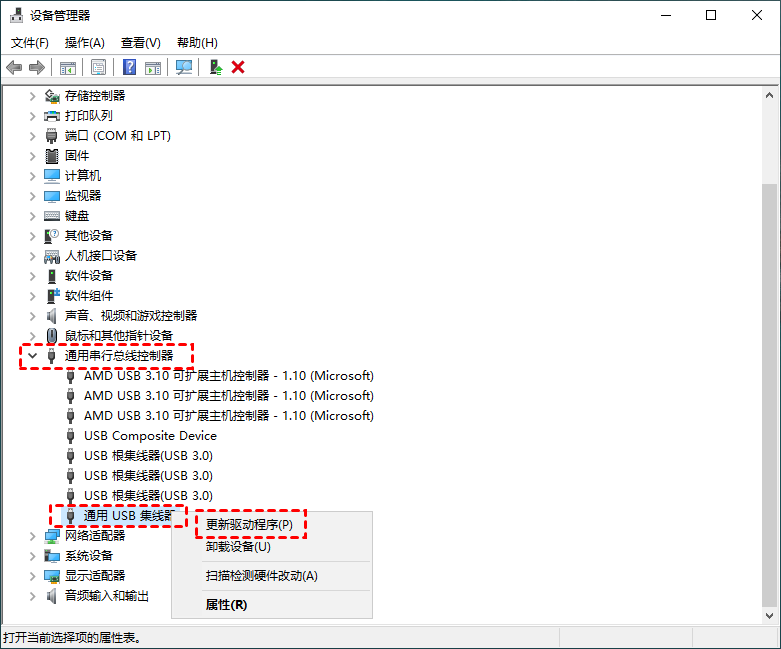Screen dimensions: 781x649
Task: Click the scrollbar up arrow
Action: [x=770, y=95]
